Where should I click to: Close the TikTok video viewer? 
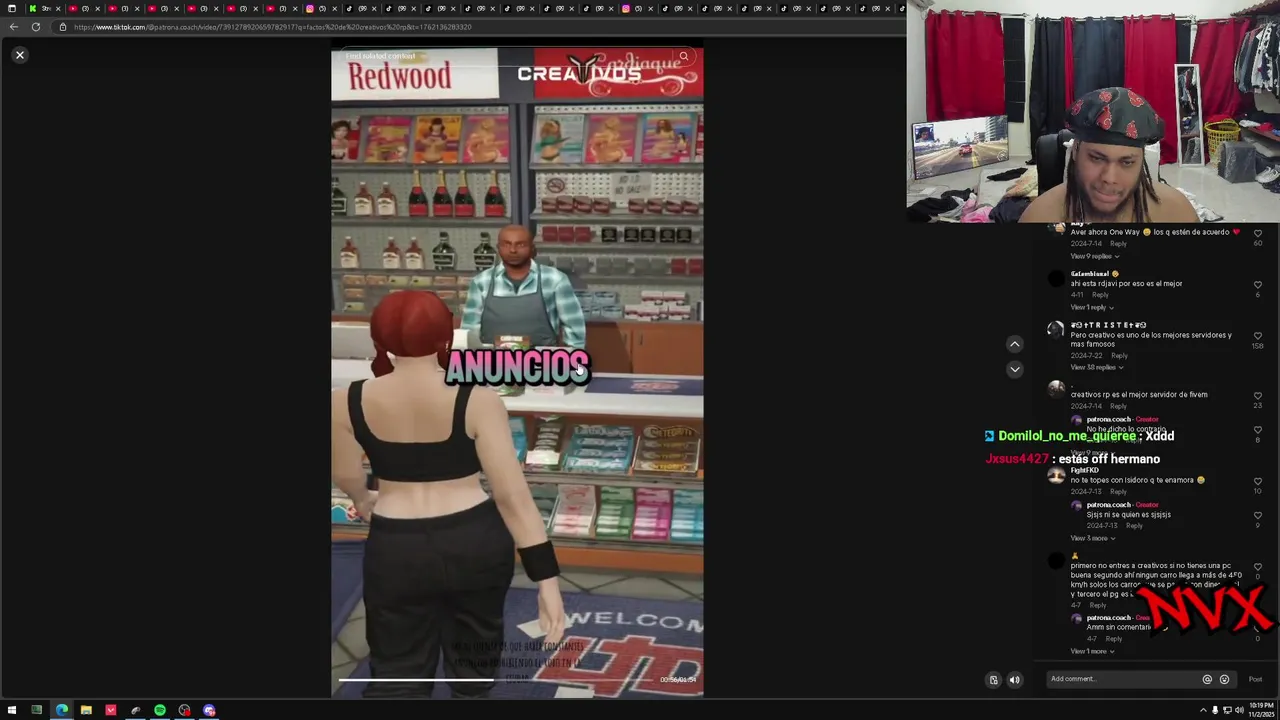19,55
